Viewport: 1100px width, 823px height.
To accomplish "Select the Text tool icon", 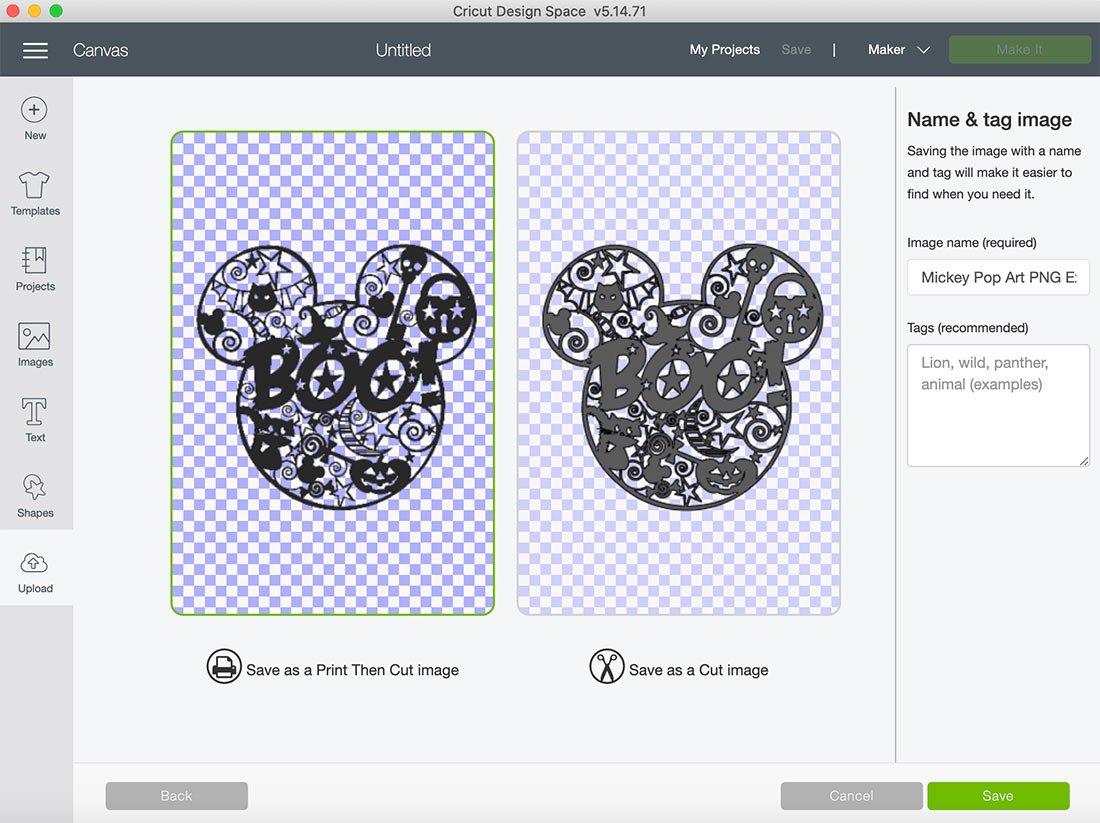I will coord(34,412).
